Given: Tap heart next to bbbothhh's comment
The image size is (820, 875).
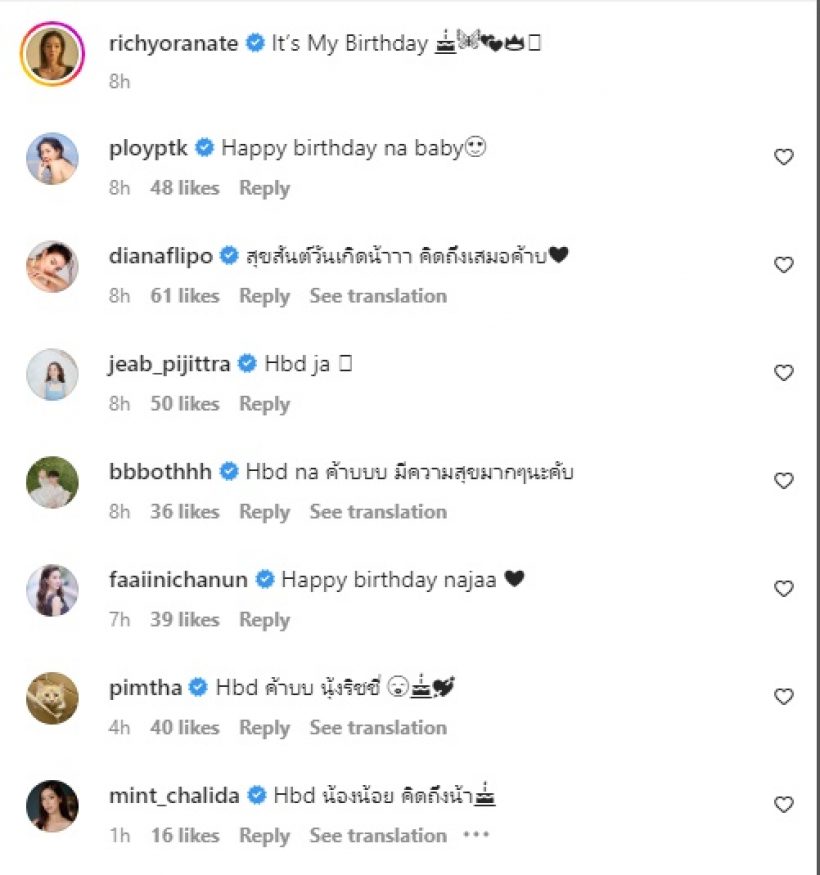Looking at the screenshot, I should tap(784, 481).
